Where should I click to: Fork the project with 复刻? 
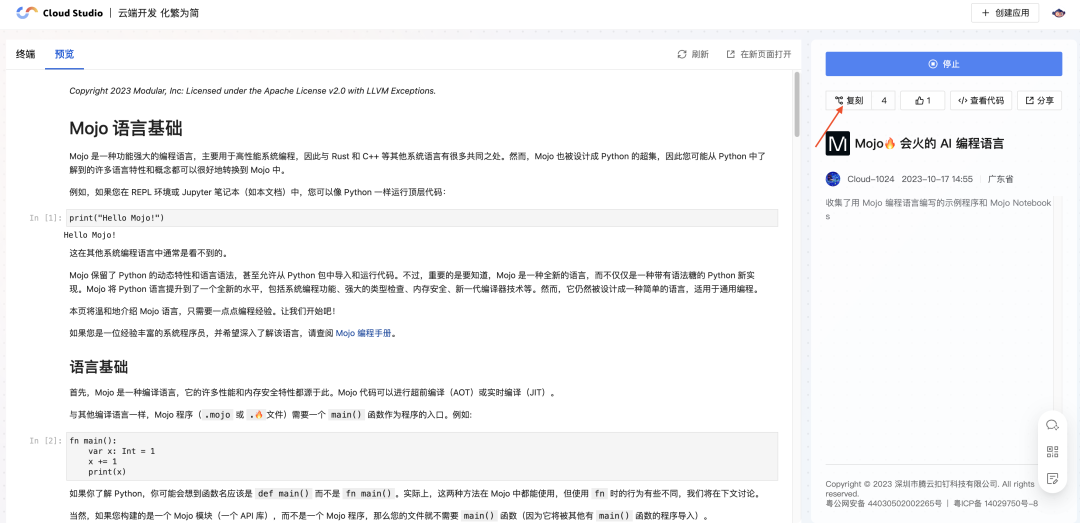849,101
